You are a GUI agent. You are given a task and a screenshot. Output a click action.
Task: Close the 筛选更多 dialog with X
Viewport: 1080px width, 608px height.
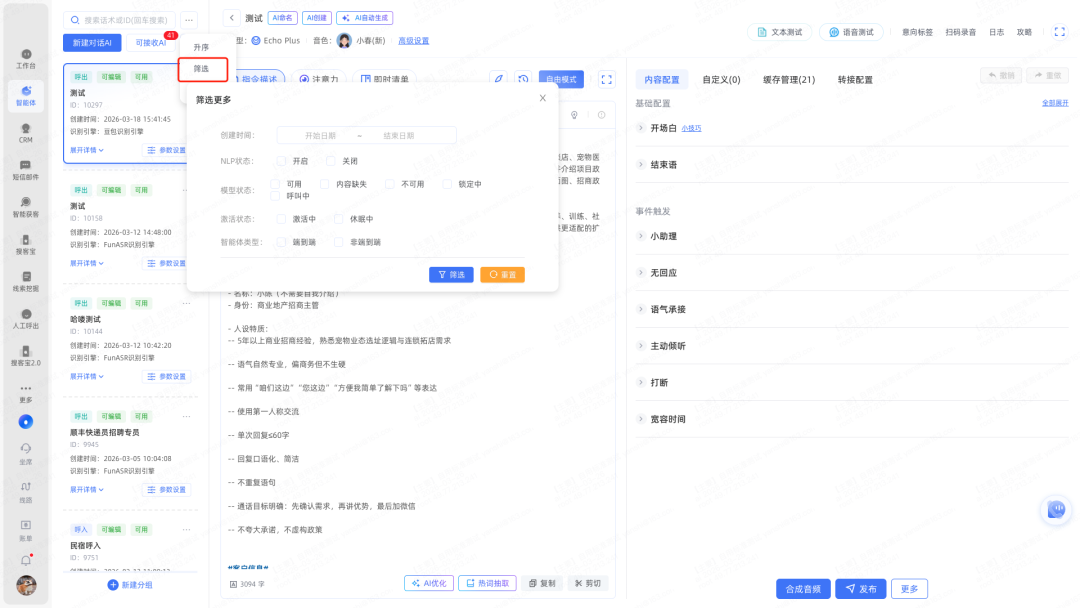point(543,98)
